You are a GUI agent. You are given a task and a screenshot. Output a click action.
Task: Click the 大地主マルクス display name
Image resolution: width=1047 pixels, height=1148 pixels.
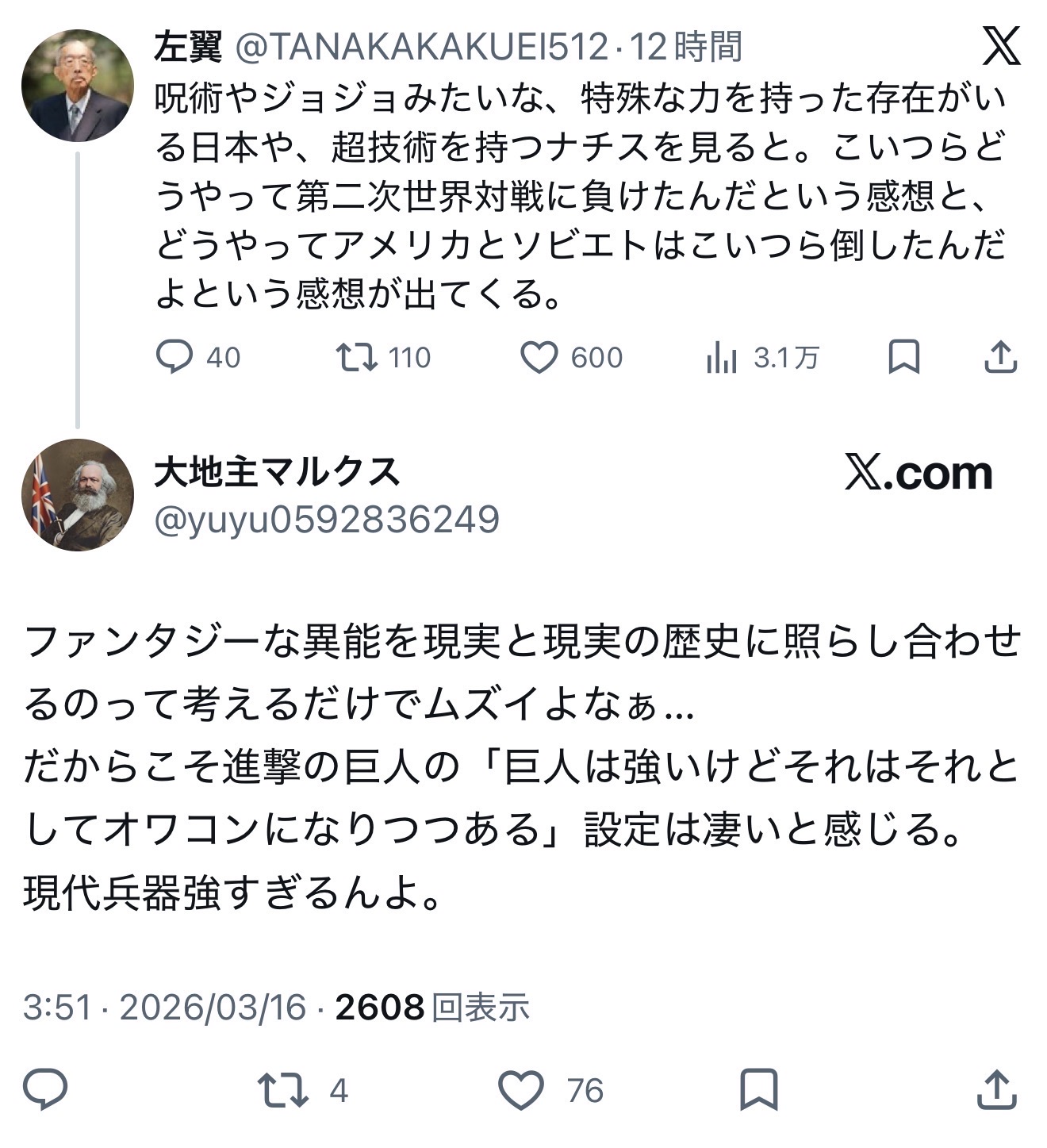pyautogui.click(x=277, y=472)
